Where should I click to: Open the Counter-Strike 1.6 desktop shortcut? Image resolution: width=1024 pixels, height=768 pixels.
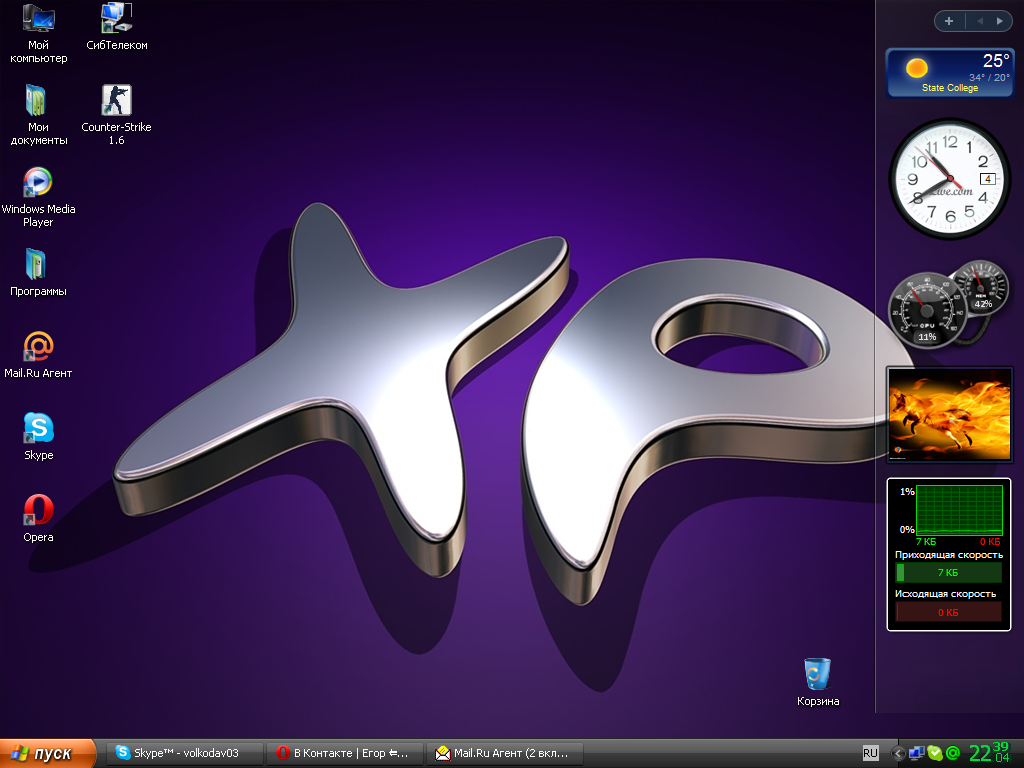(x=116, y=101)
